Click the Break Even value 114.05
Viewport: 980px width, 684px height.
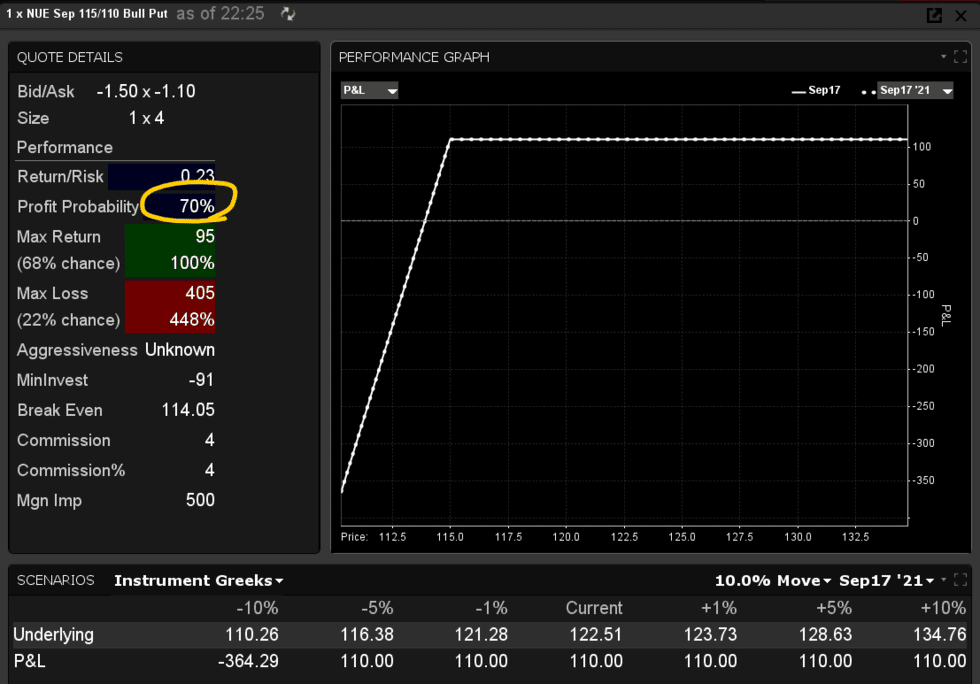(x=188, y=410)
